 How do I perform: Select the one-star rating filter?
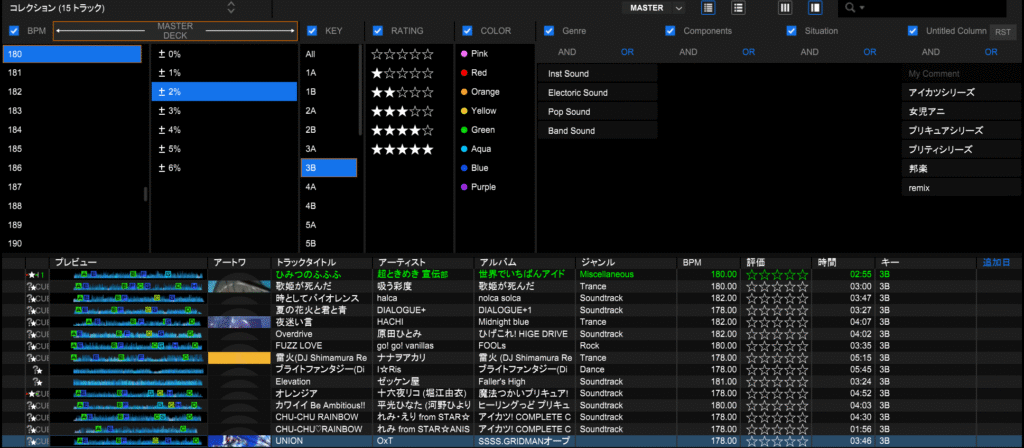pyautogui.click(x=402, y=73)
